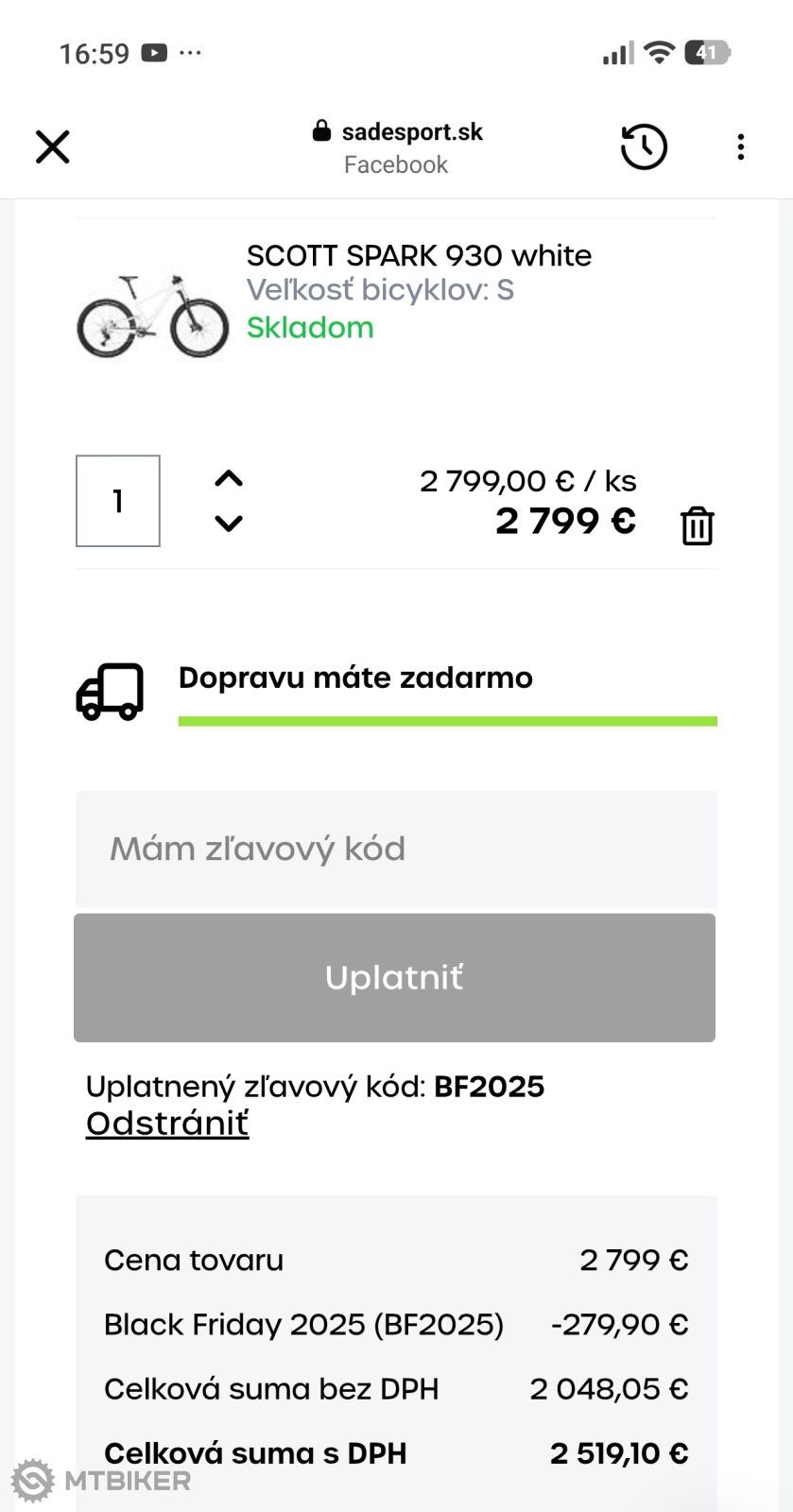Tap the MTBIKER watermark logo

(x=101, y=1480)
